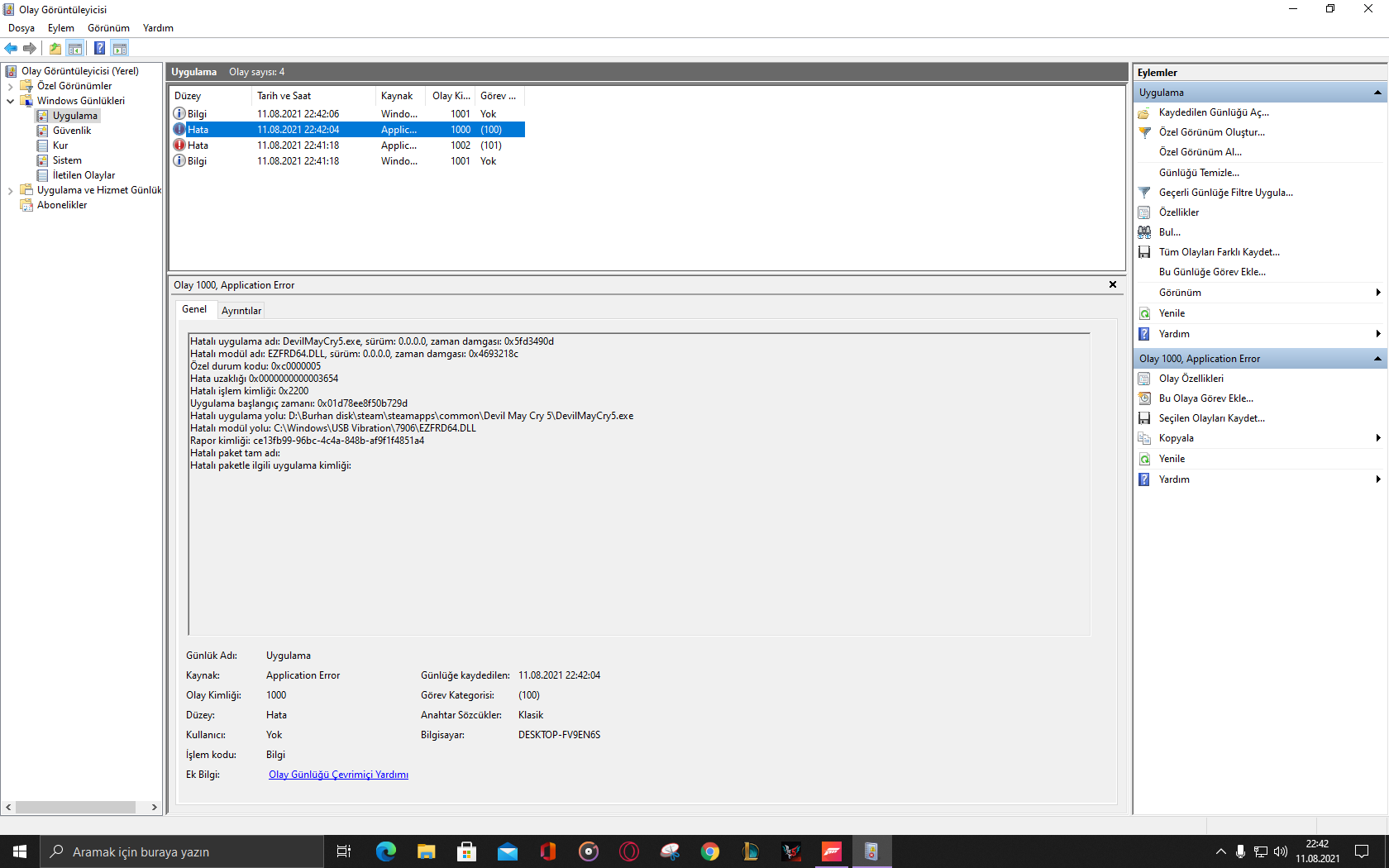
Task: Launch Google Chrome from the taskbar
Action: 710,851
